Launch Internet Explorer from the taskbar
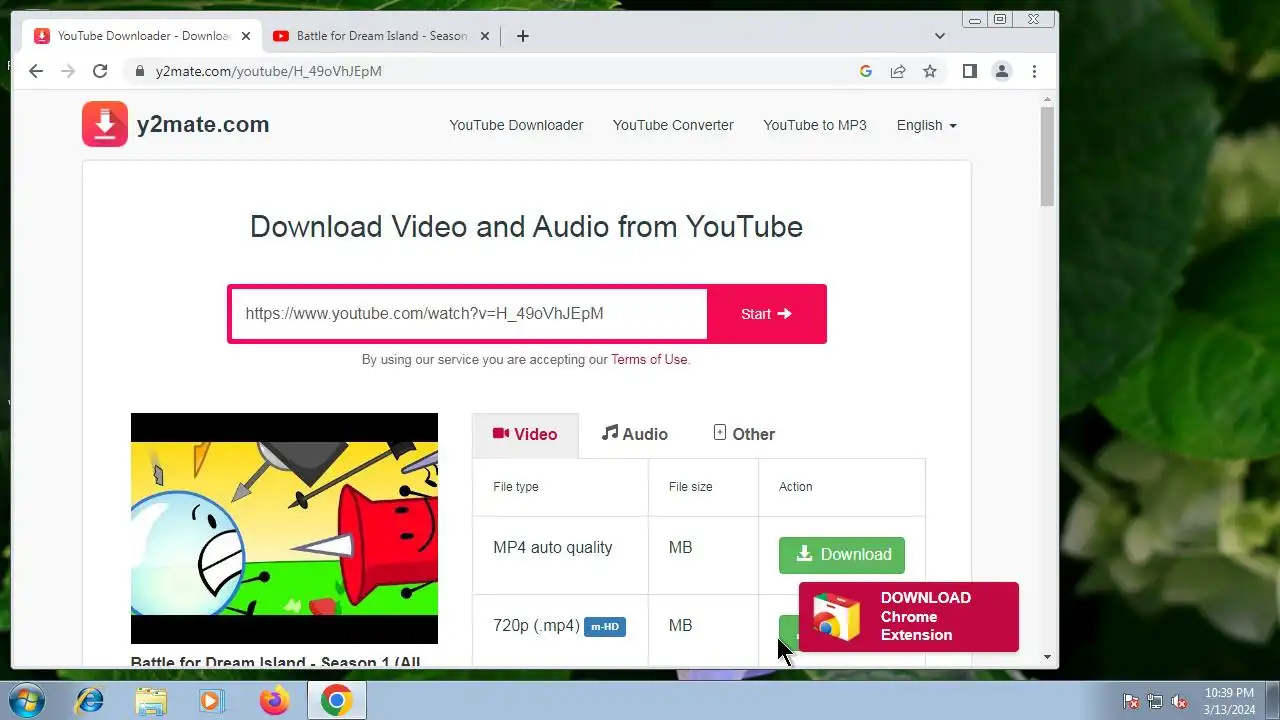Viewport: 1280px width, 720px height. point(89,701)
